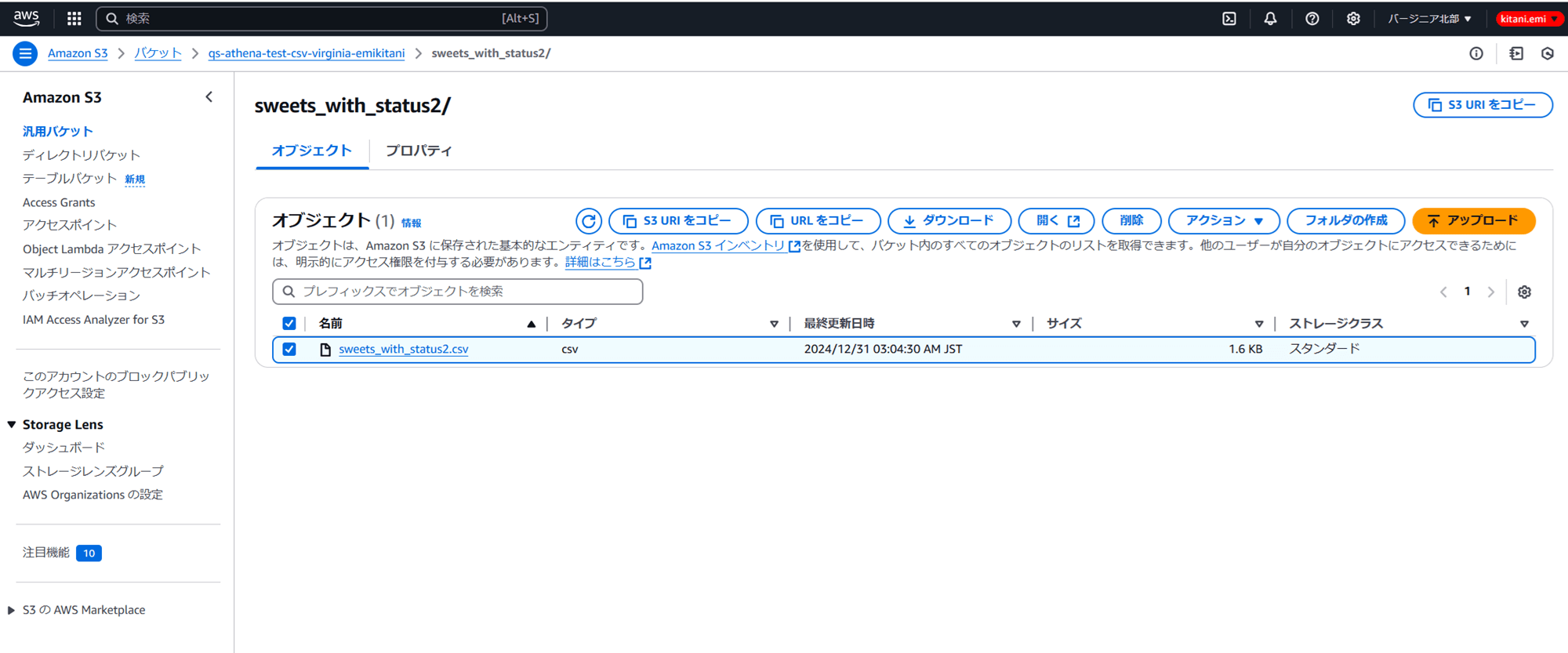The image size is (1568, 653).
Task: Switch to the オブジェクト tab
Action: pos(312,151)
